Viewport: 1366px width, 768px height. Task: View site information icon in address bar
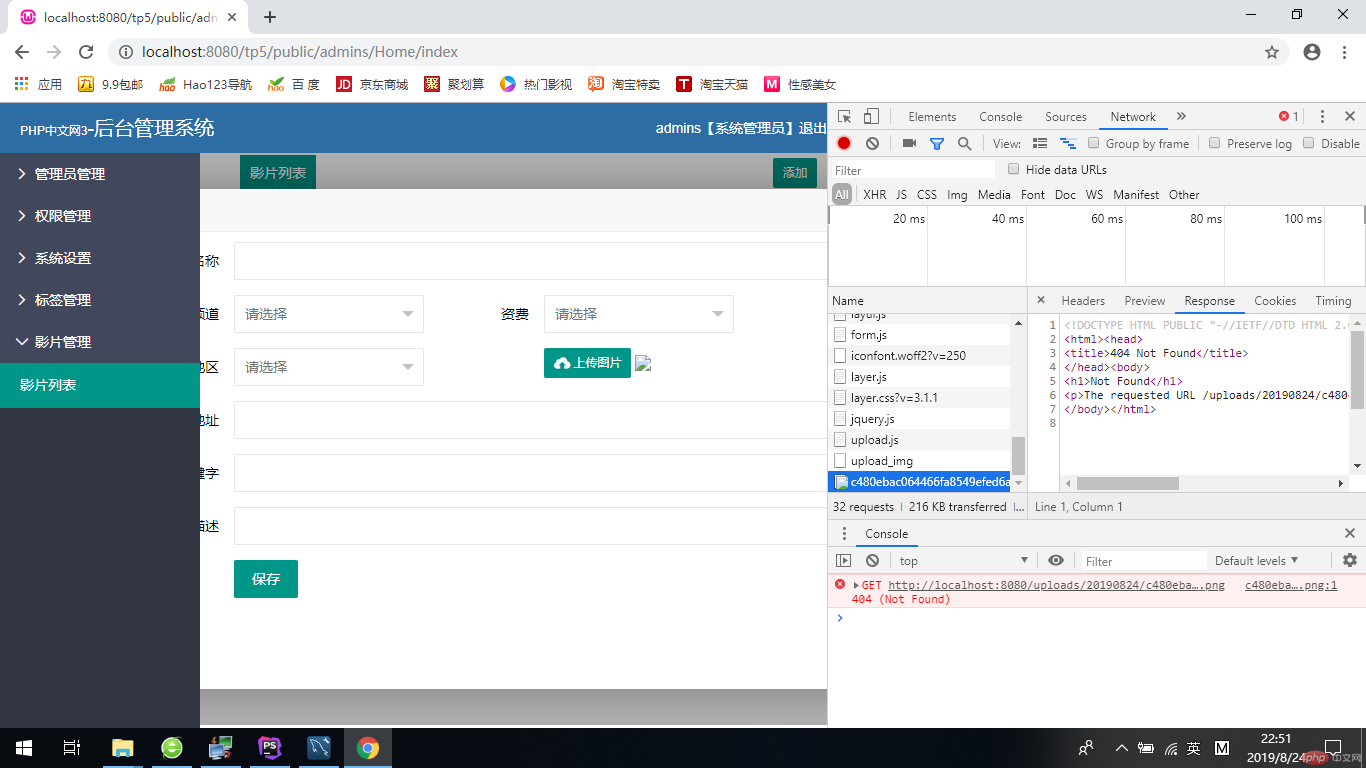point(126,52)
